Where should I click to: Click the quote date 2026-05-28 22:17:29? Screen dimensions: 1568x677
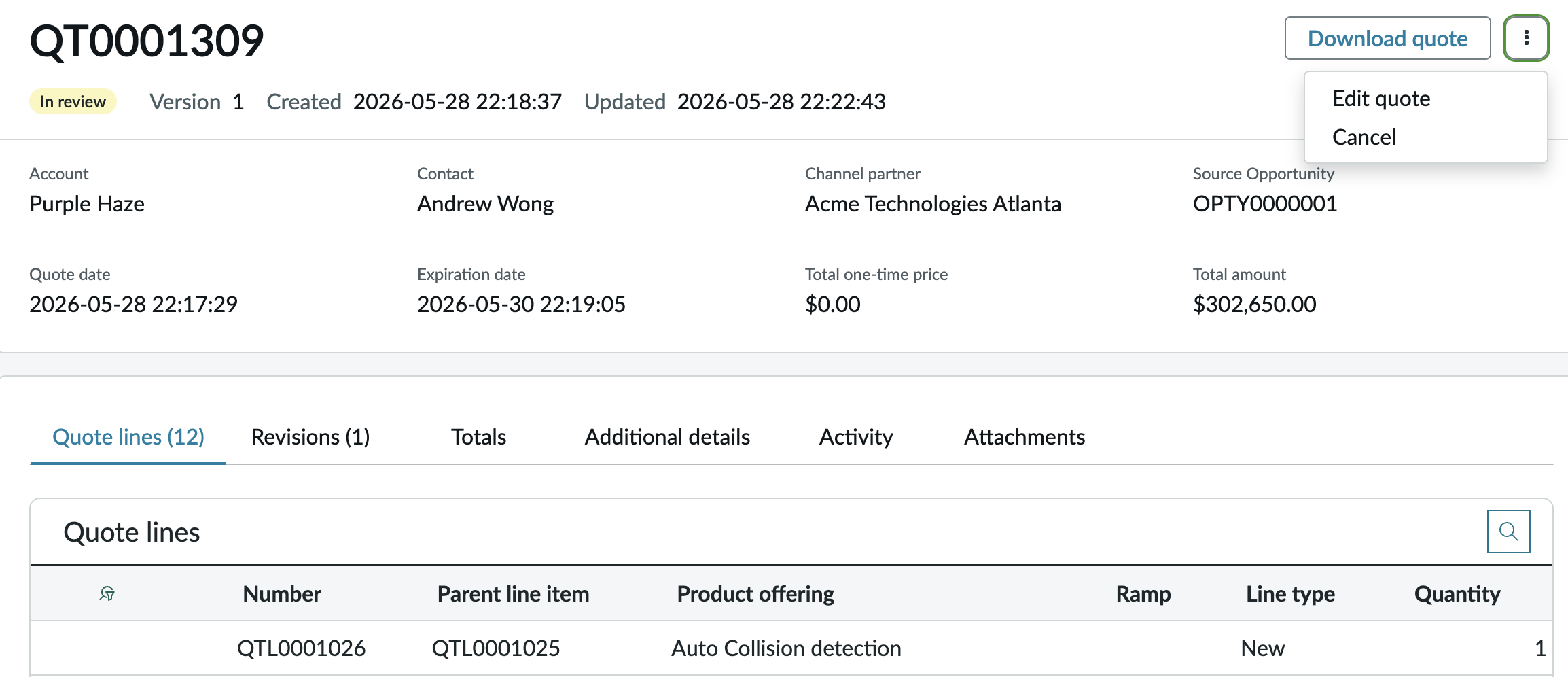[133, 305]
